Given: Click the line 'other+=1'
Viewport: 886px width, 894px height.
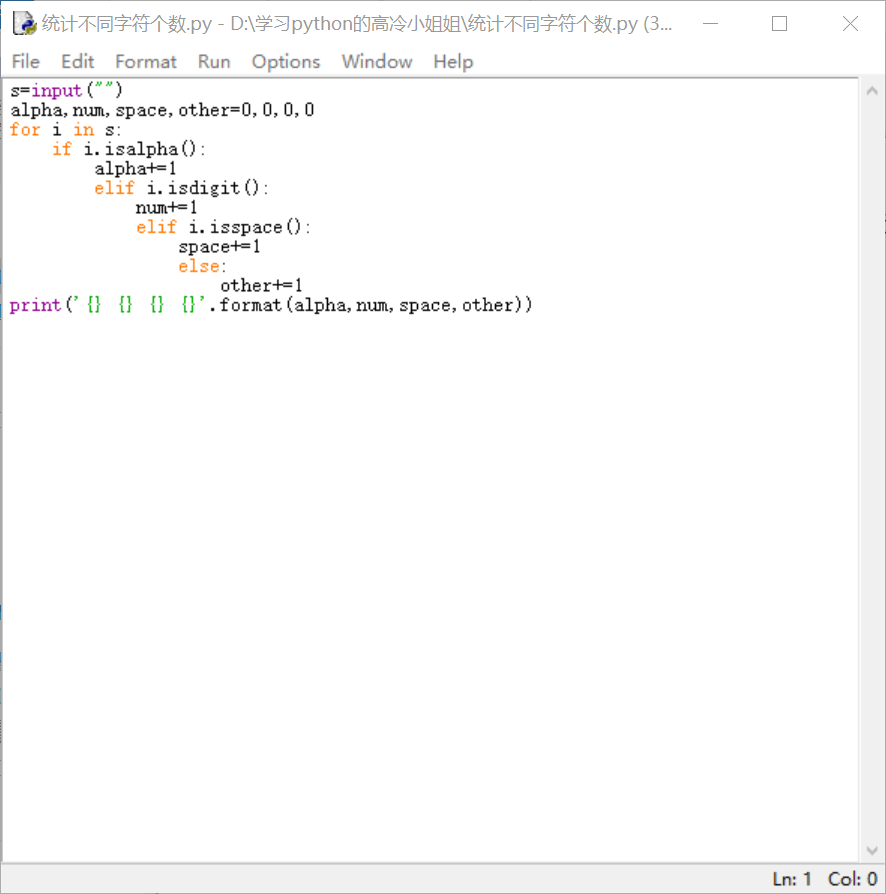Looking at the screenshot, I should click(x=262, y=286).
